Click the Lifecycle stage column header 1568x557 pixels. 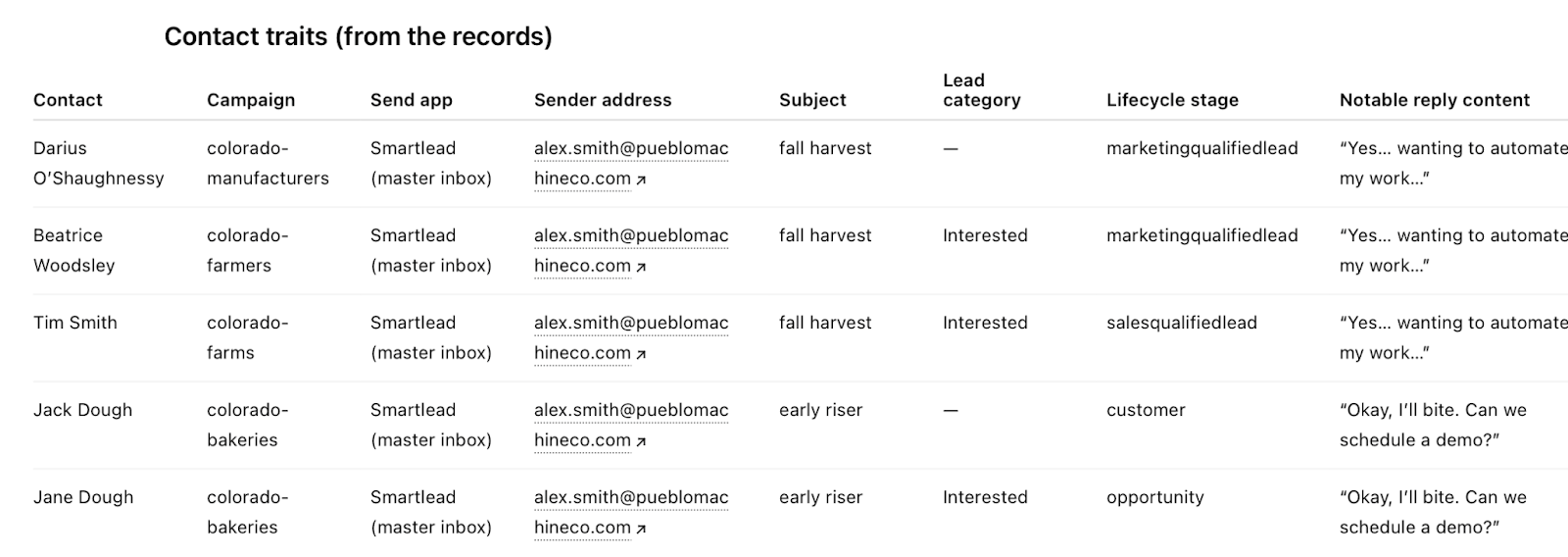click(1172, 100)
